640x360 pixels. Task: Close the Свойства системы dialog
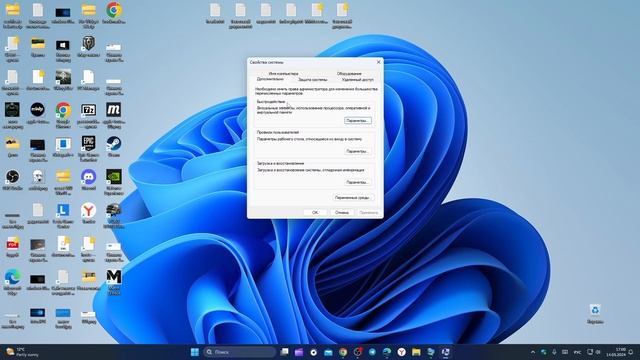378,62
